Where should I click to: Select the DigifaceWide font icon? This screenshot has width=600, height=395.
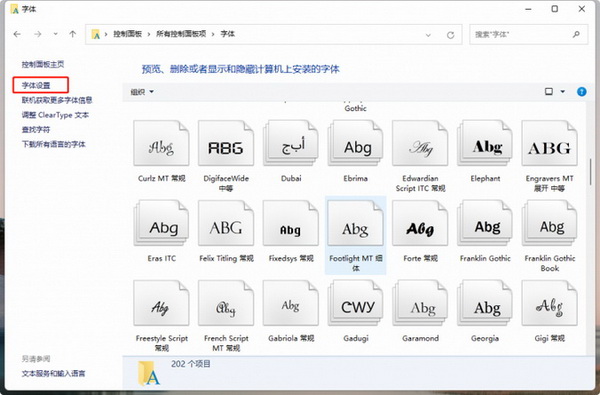pos(226,143)
